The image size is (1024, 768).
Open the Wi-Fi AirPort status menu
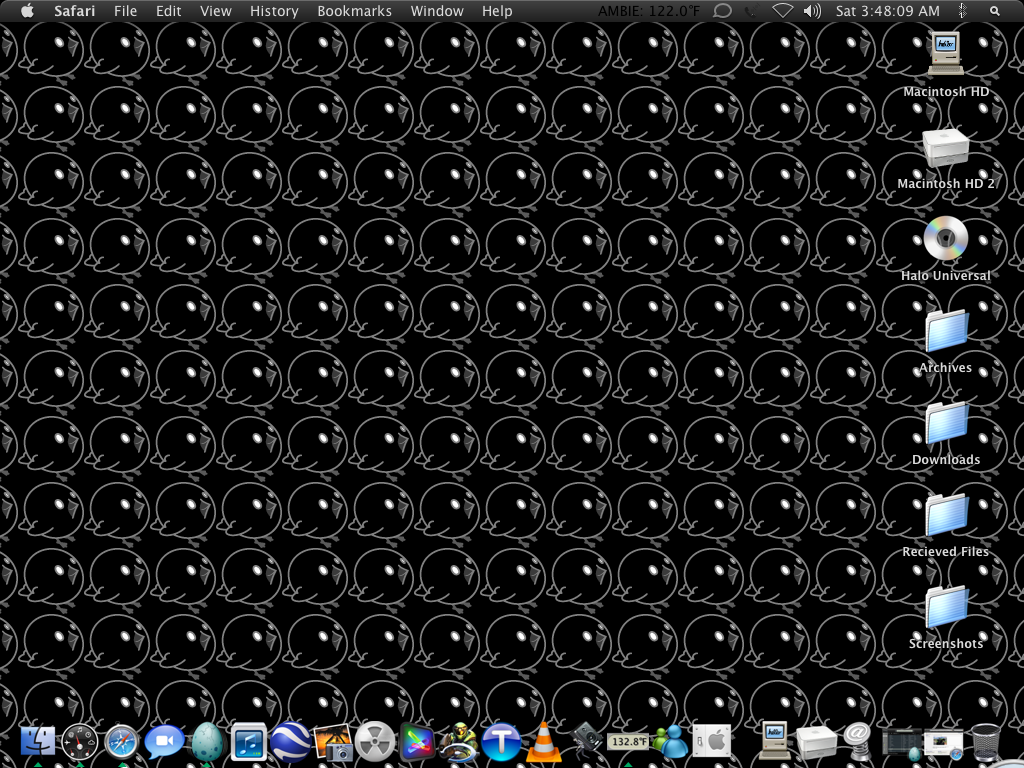(x=782, y=11)
